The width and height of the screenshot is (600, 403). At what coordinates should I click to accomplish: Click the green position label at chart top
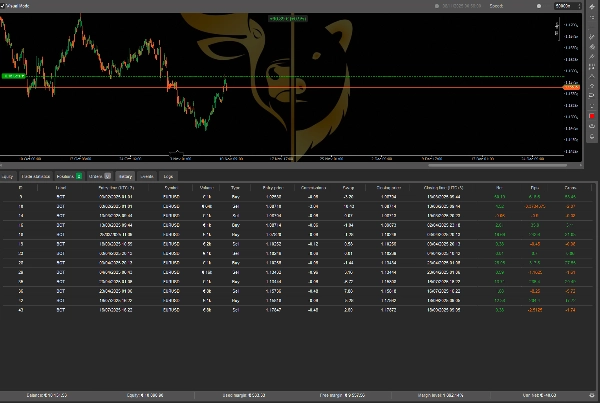coord(288,18)
